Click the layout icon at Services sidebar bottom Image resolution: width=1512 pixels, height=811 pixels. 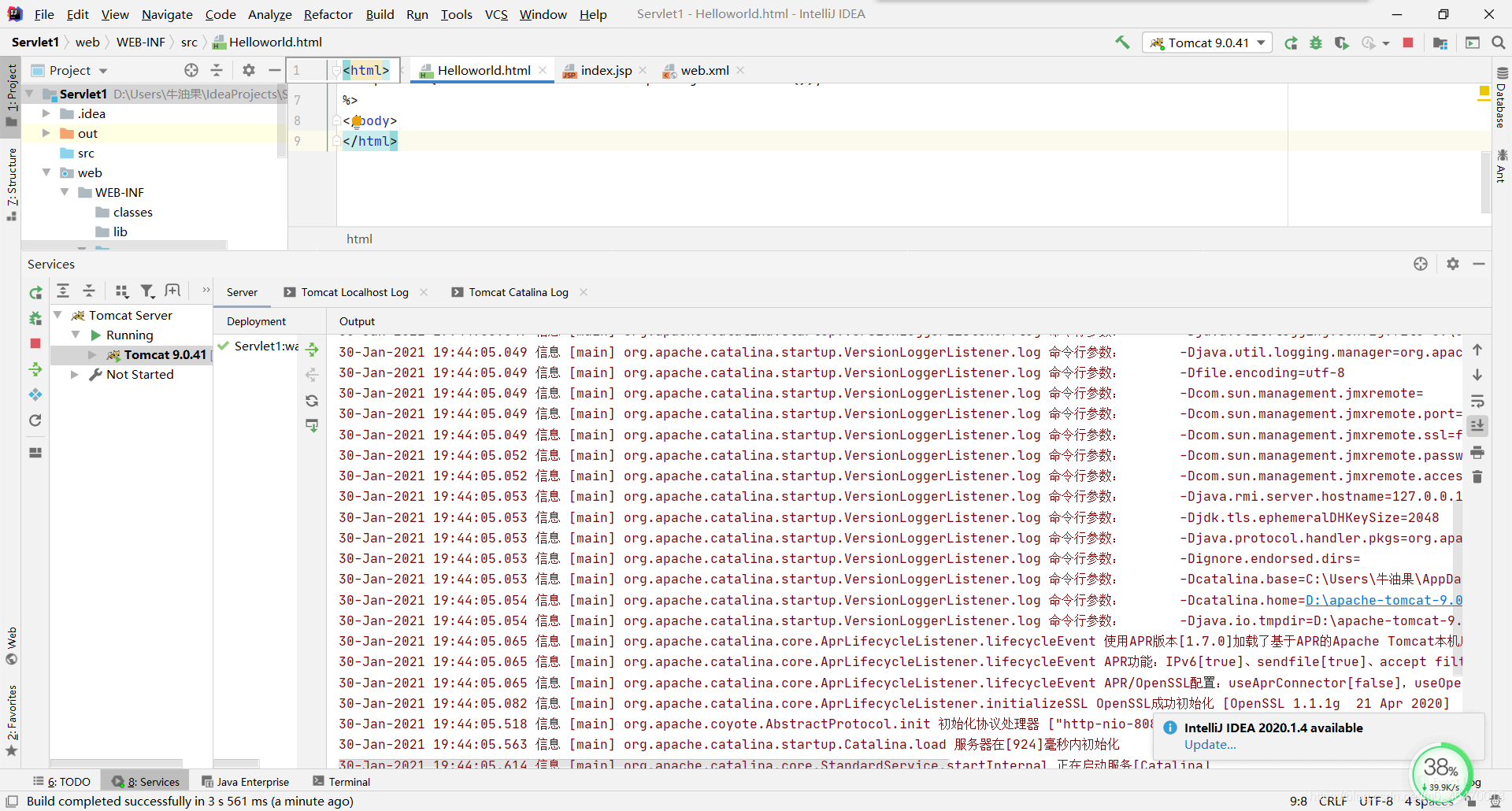tap(35, 453)
